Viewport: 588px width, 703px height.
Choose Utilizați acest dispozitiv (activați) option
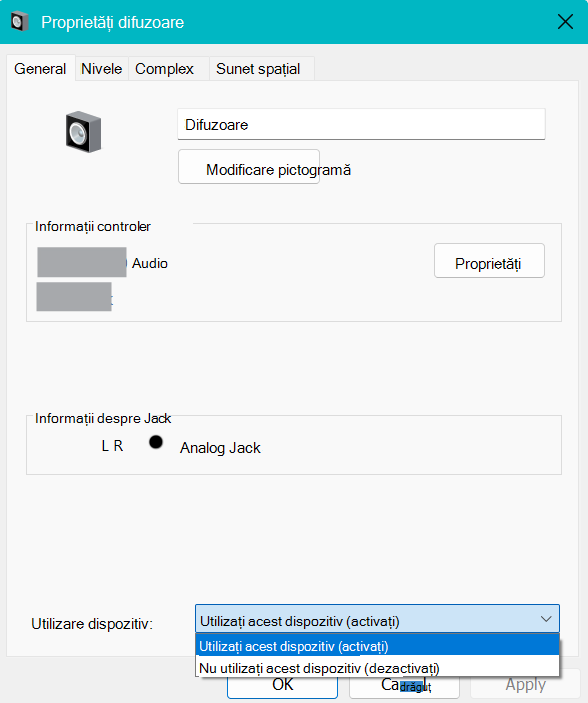coord(378,646)
